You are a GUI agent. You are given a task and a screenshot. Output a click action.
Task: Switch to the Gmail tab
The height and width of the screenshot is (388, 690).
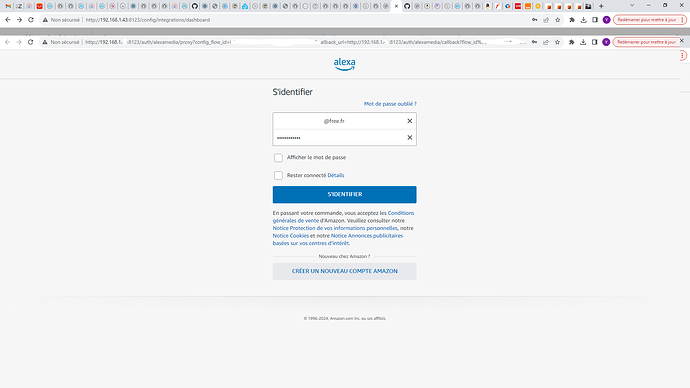click(8, 6)
